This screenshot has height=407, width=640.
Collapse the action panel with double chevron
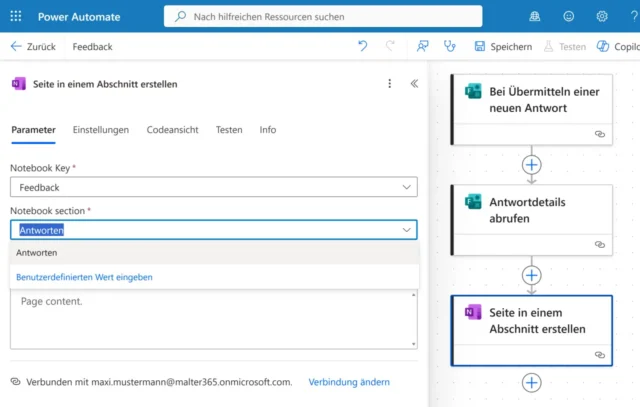[x=414, y=84]
